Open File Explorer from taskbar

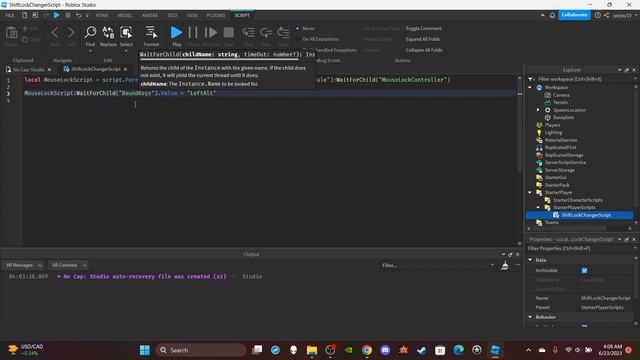click(312, 350)
